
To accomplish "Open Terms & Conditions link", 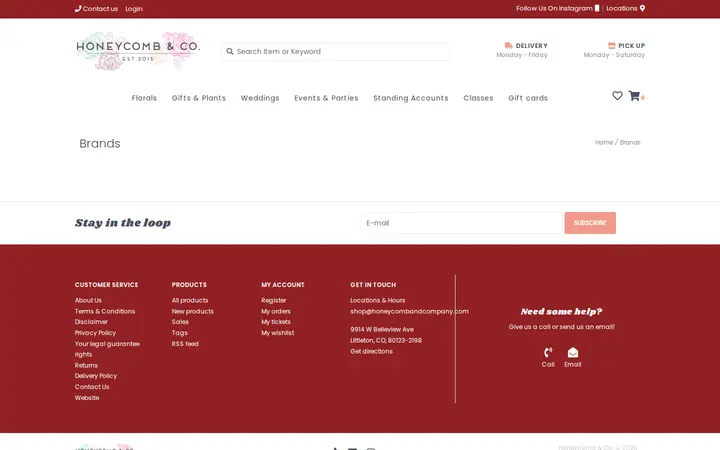I will click(105, 311).
